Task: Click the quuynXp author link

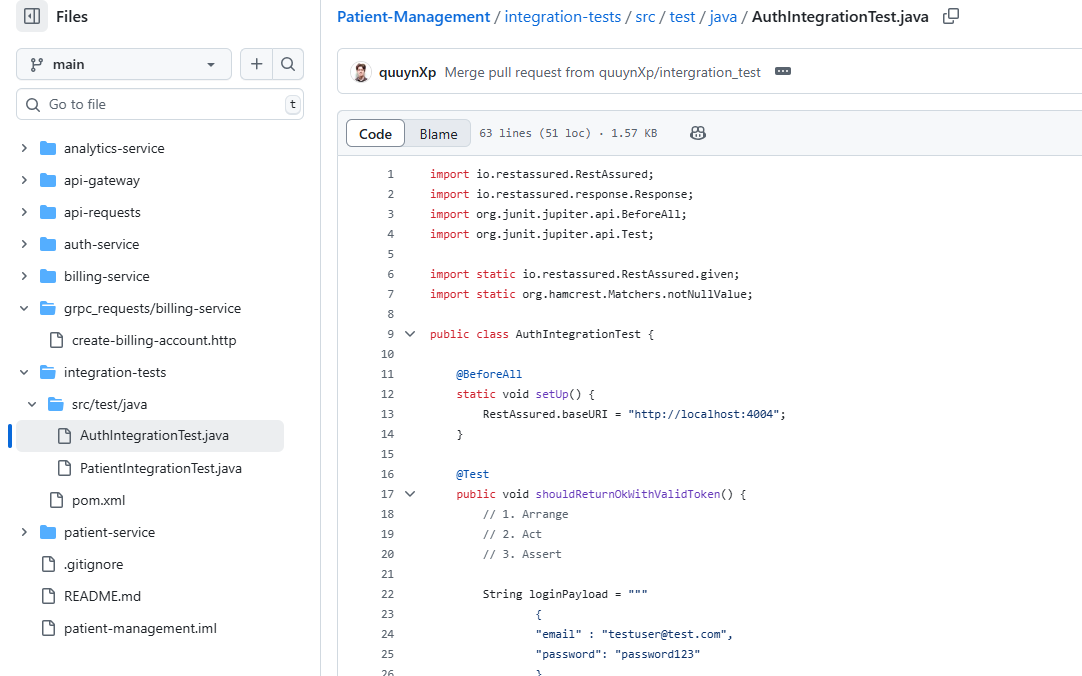Action: [407, 72]
